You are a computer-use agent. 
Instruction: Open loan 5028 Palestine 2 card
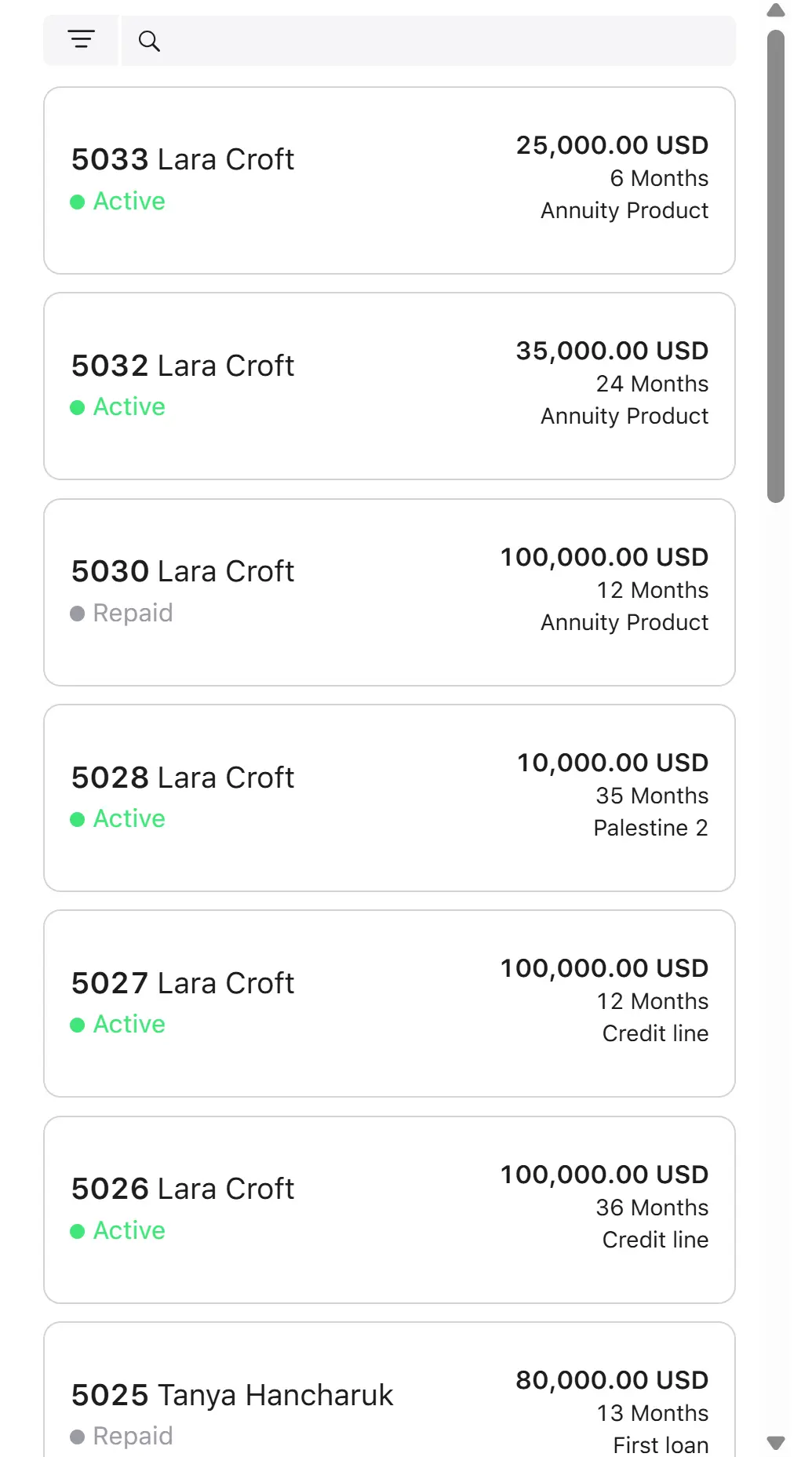(x=389, y=798)
